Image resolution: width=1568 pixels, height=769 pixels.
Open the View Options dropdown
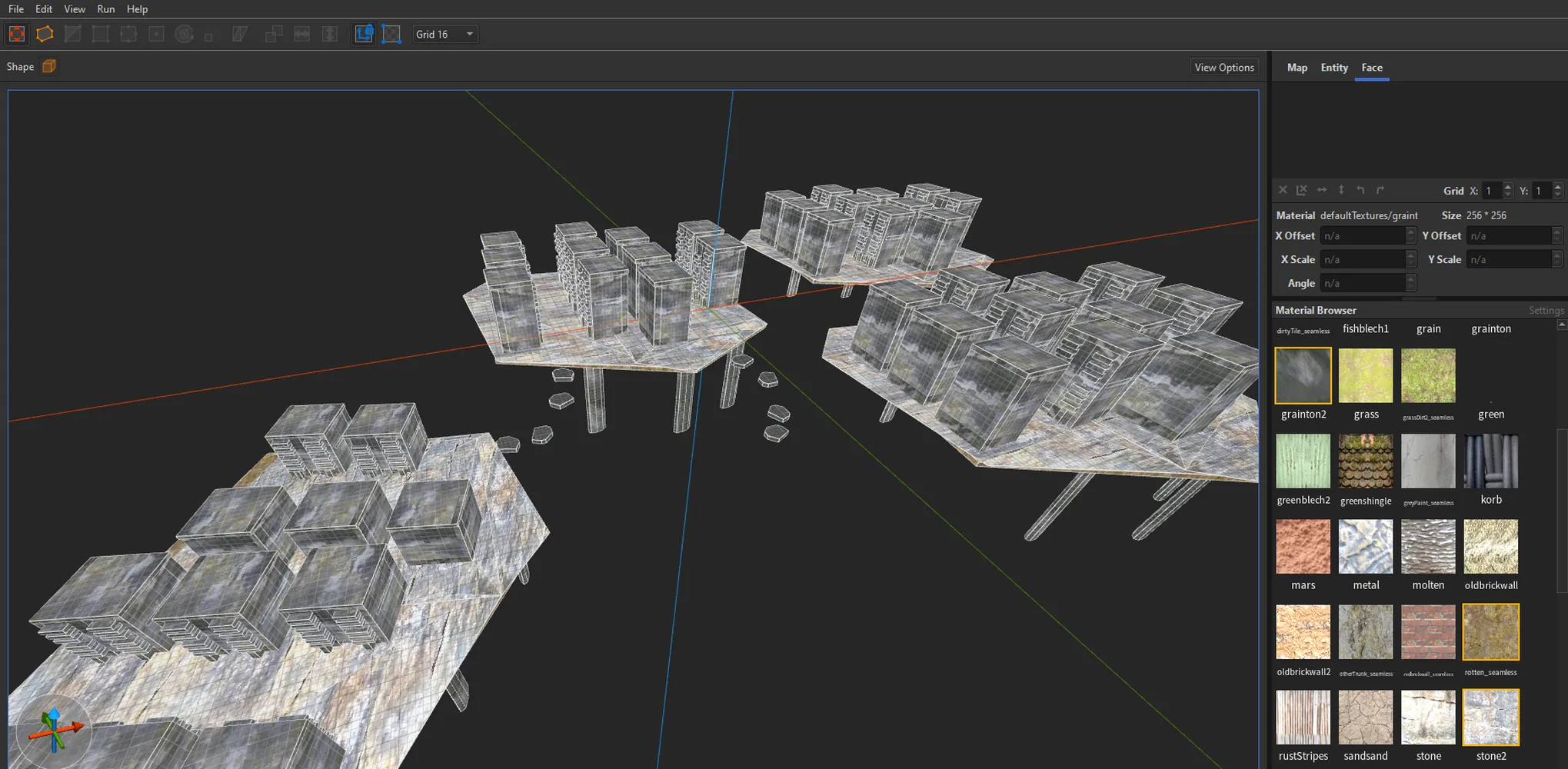(x=1224, y=67)
